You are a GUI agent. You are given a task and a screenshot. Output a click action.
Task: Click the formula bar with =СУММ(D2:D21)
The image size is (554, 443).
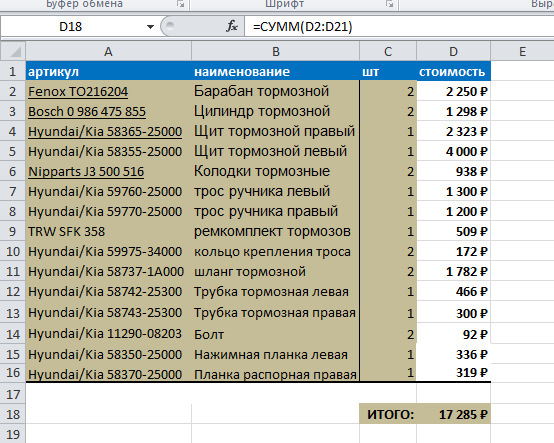click(x=399, y=26)
